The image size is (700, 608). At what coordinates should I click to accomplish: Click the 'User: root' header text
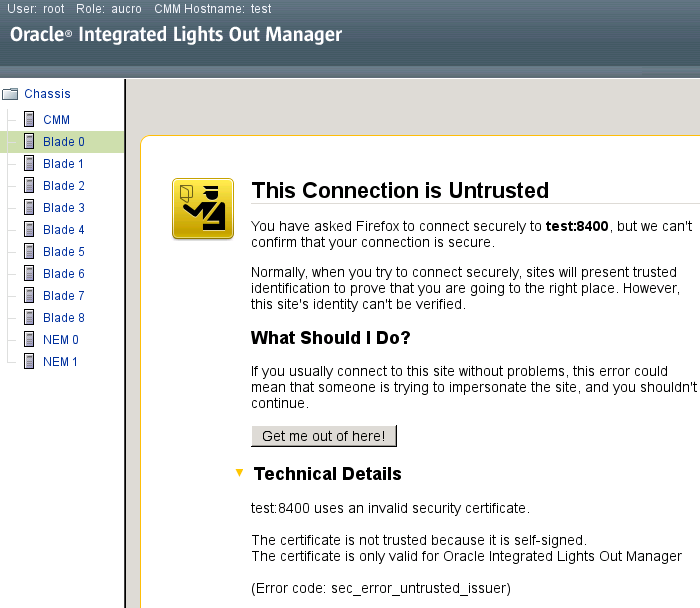point(36,9)
